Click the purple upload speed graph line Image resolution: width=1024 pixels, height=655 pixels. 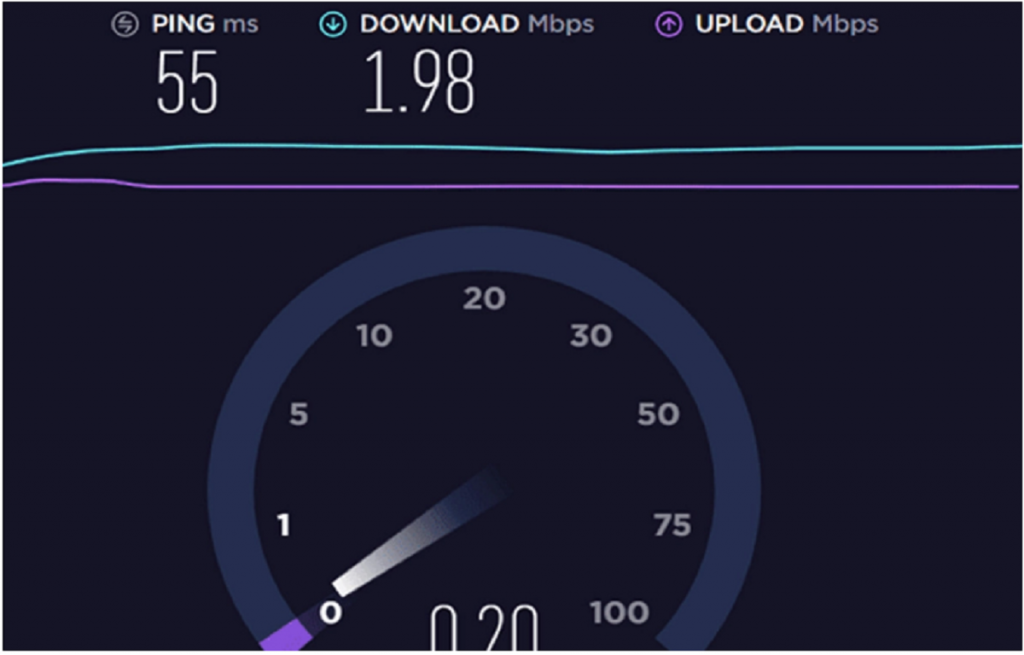(x=512, y=186)
